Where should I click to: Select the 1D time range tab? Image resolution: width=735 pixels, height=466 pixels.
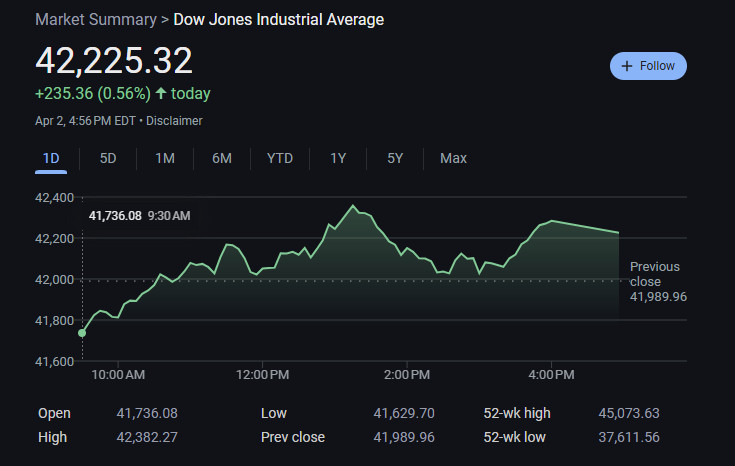point(51,158)
